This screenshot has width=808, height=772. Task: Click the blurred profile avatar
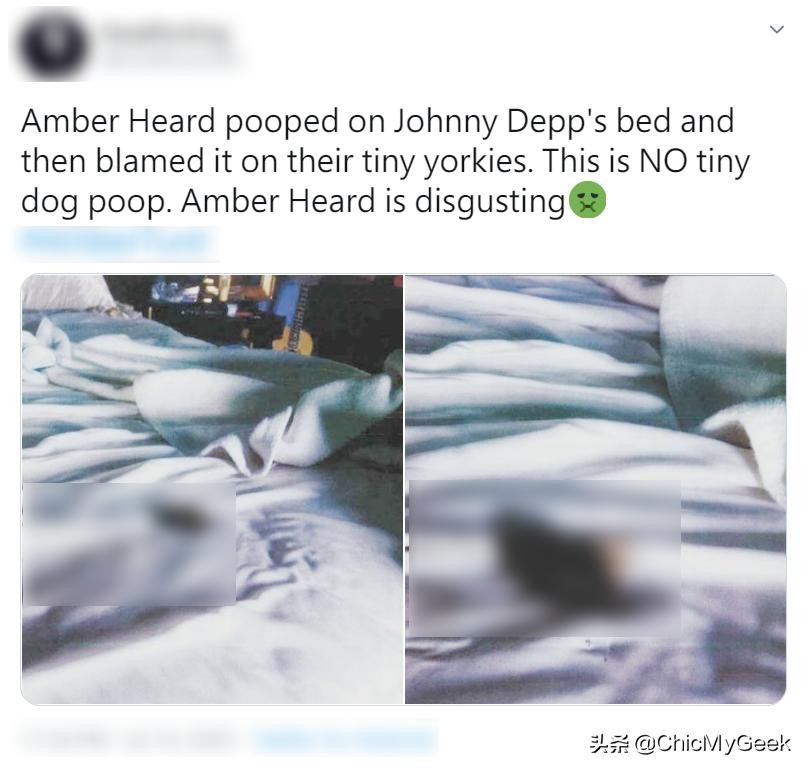[52, 44]
